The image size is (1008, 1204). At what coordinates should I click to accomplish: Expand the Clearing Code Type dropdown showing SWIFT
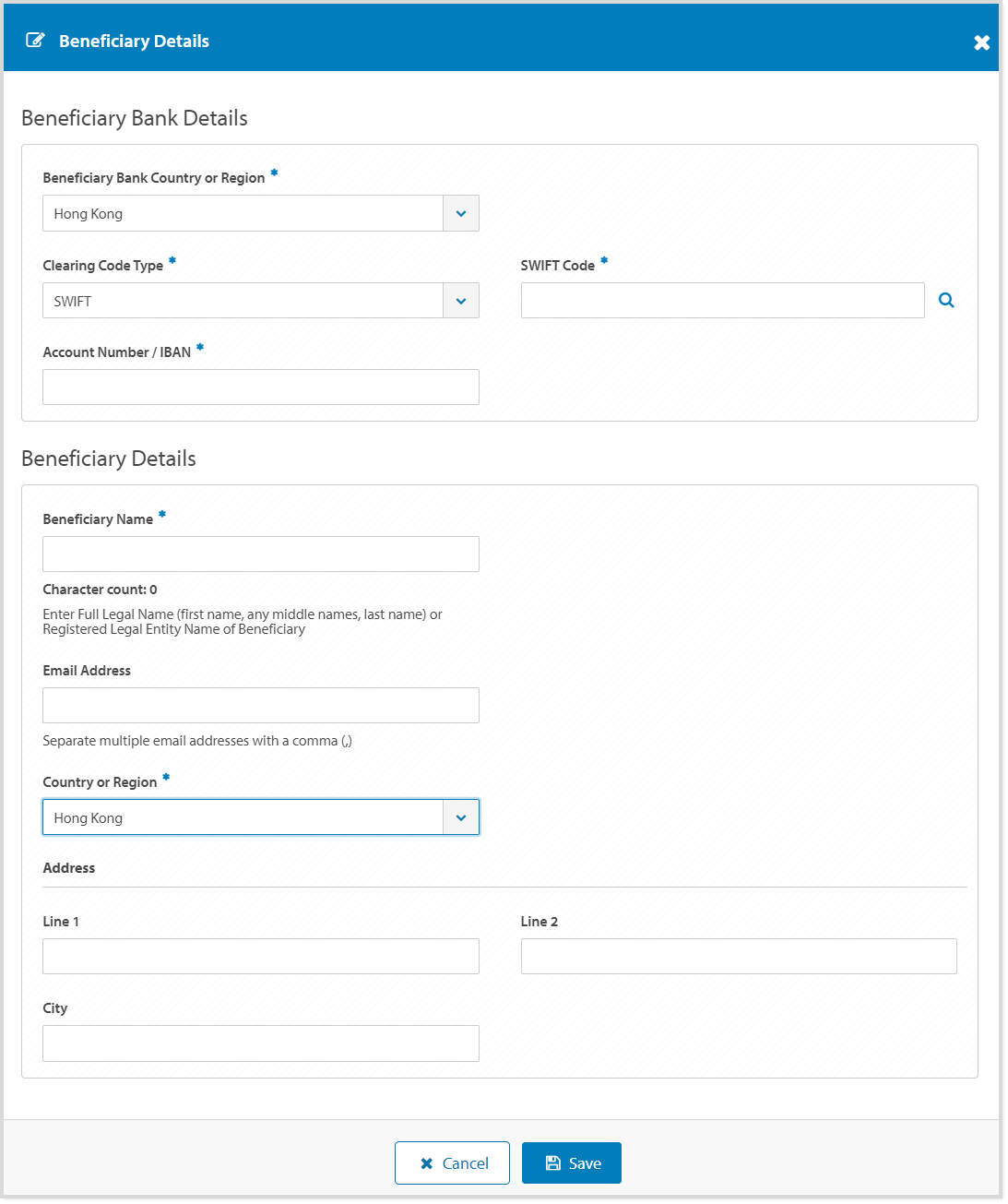(460, 300)
